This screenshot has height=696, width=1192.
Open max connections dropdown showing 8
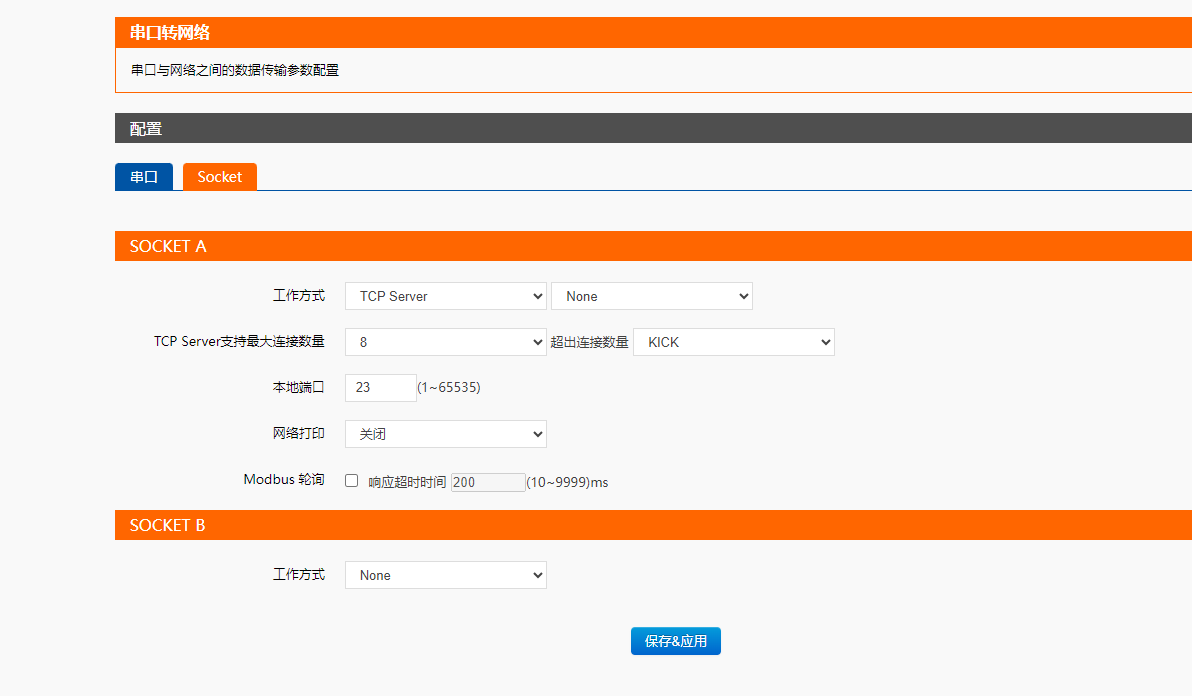click(x=445, y=342)
